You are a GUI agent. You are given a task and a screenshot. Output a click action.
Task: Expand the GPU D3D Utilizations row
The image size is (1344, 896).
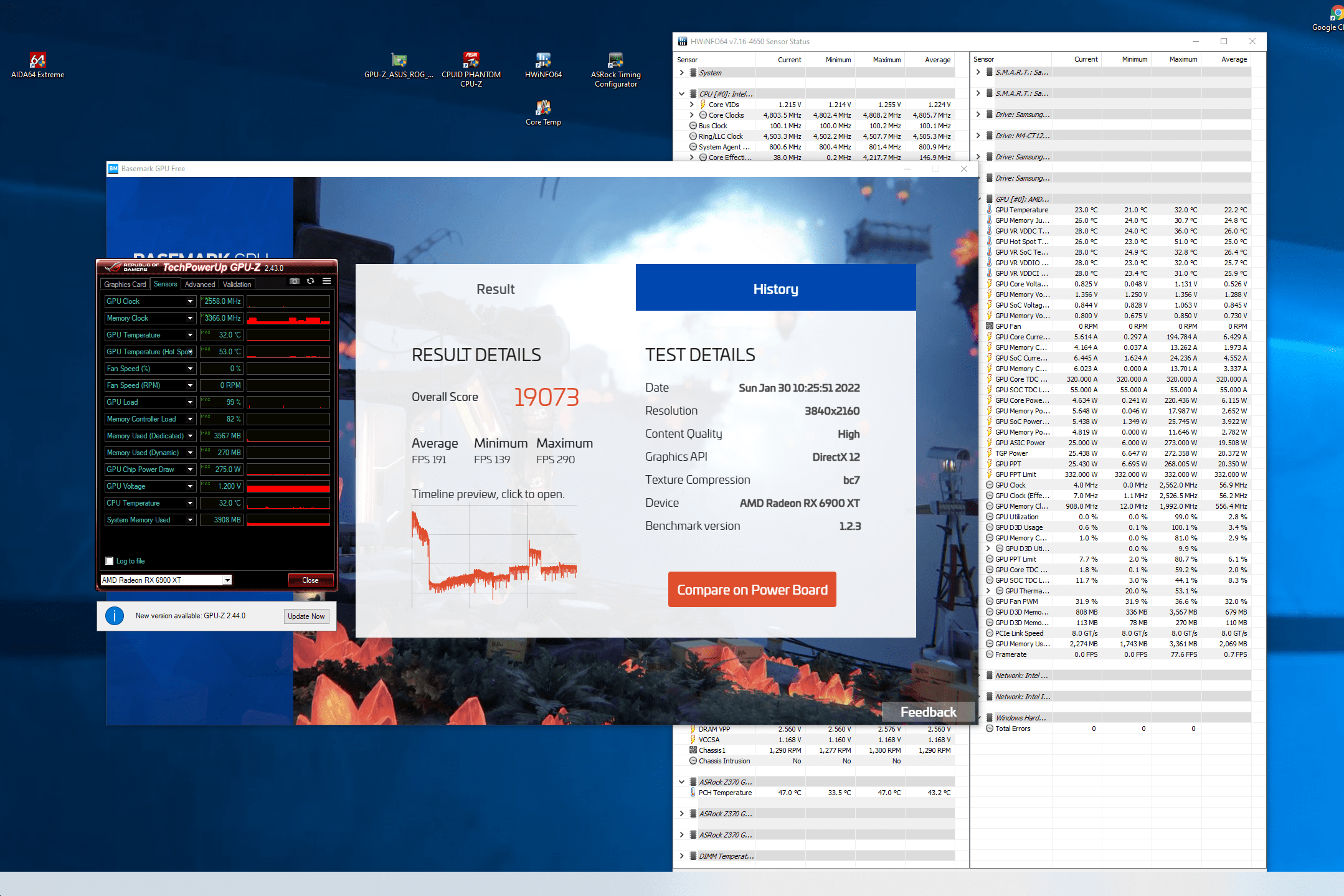(x=988, y=549)
